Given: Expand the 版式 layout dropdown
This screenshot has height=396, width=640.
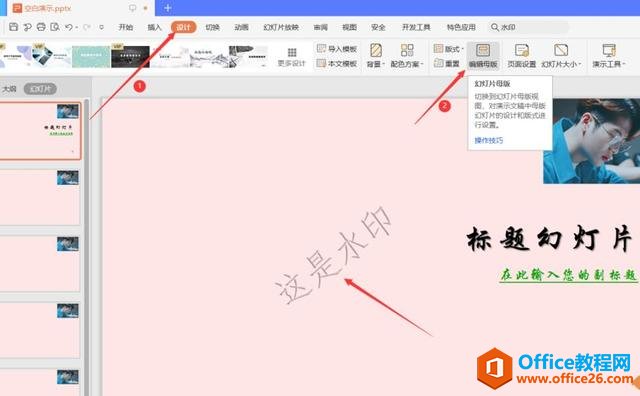Looking at the screenshot, I should tap(449, 49).
